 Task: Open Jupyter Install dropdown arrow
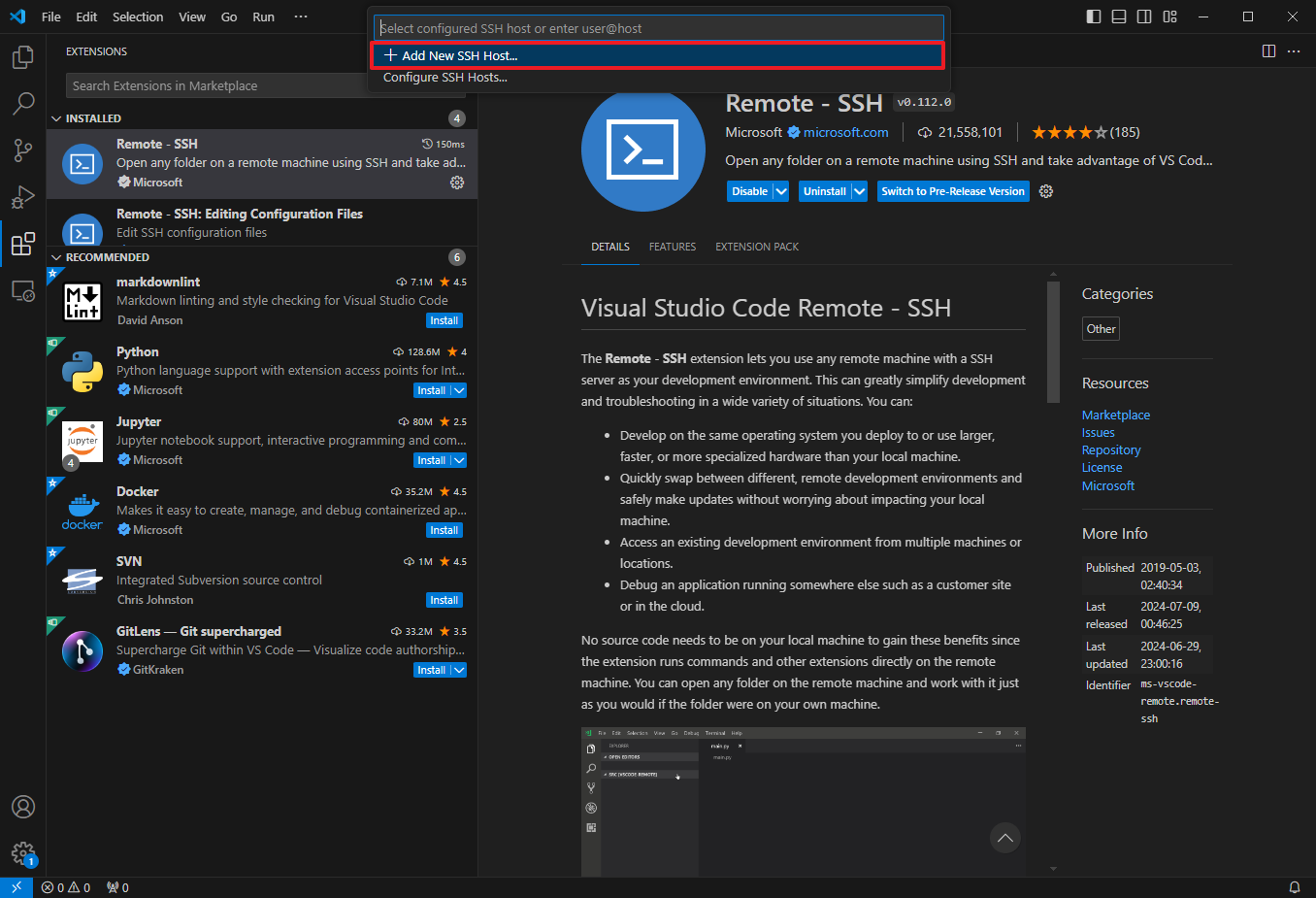coord(459,460)
